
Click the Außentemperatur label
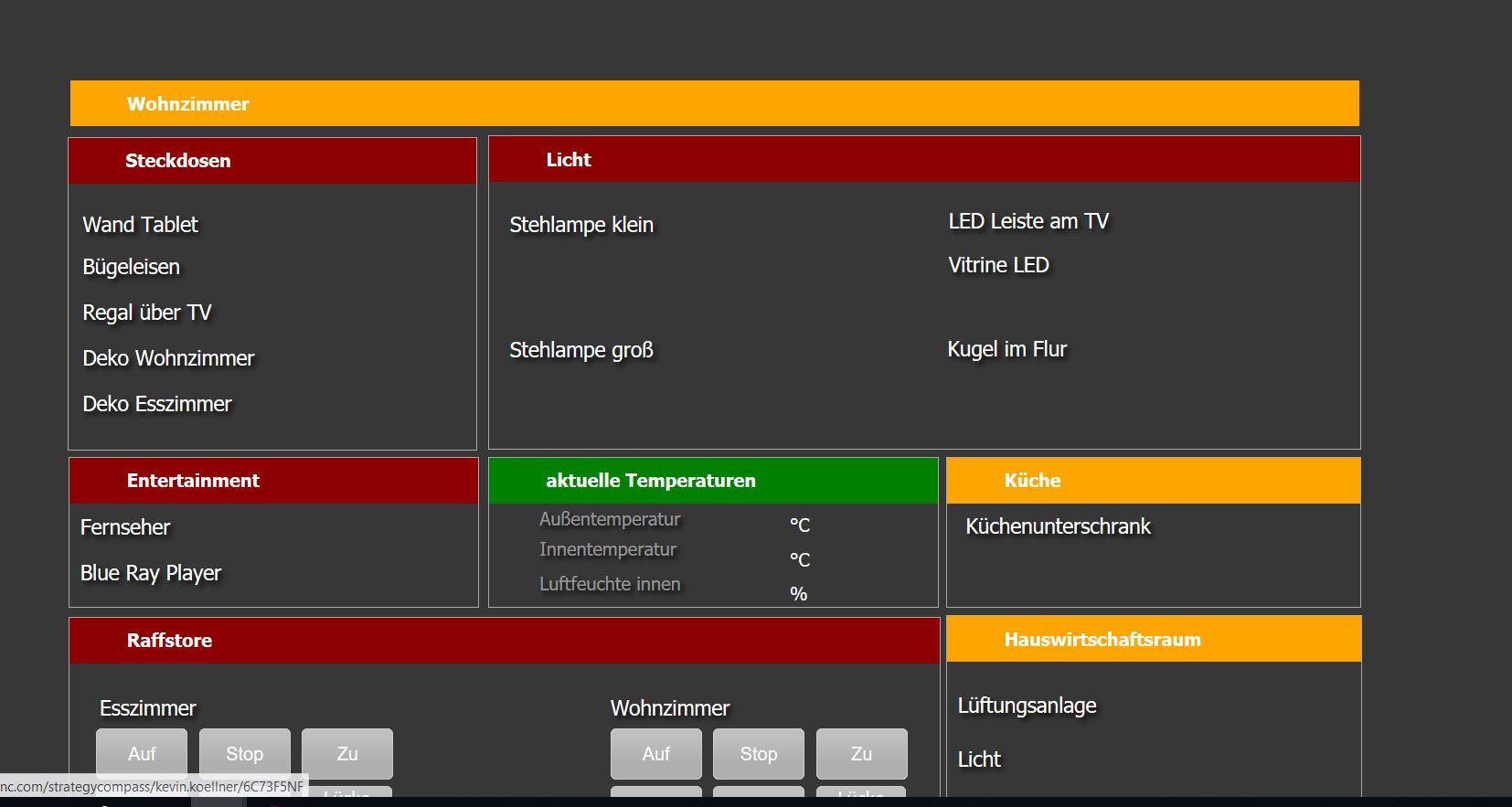610,519
